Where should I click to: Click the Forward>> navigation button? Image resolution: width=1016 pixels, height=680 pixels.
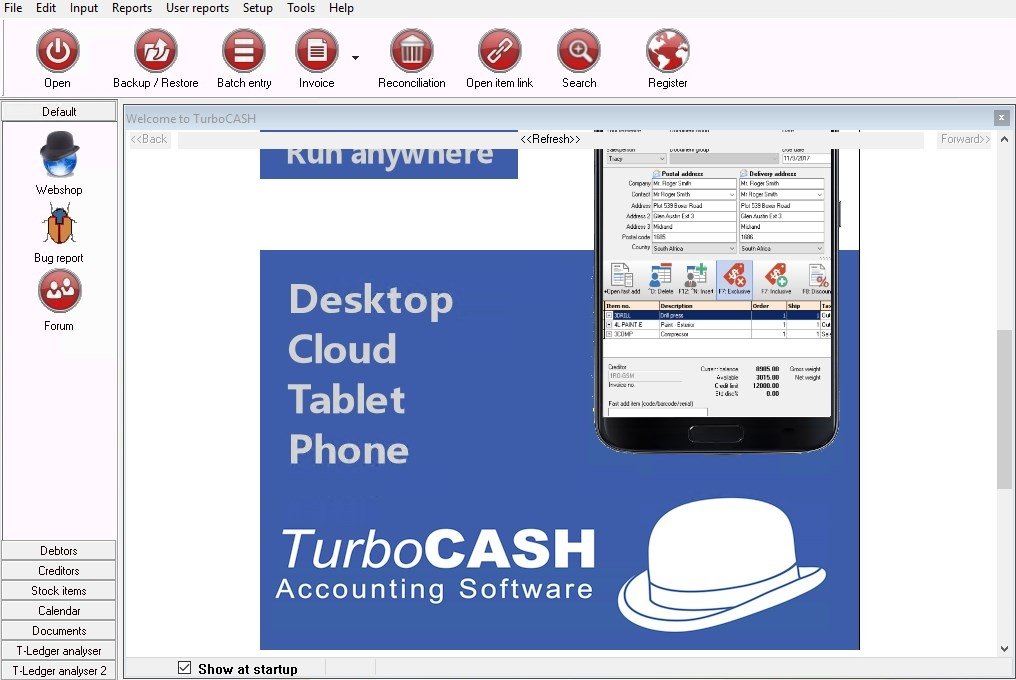point(965,139)
